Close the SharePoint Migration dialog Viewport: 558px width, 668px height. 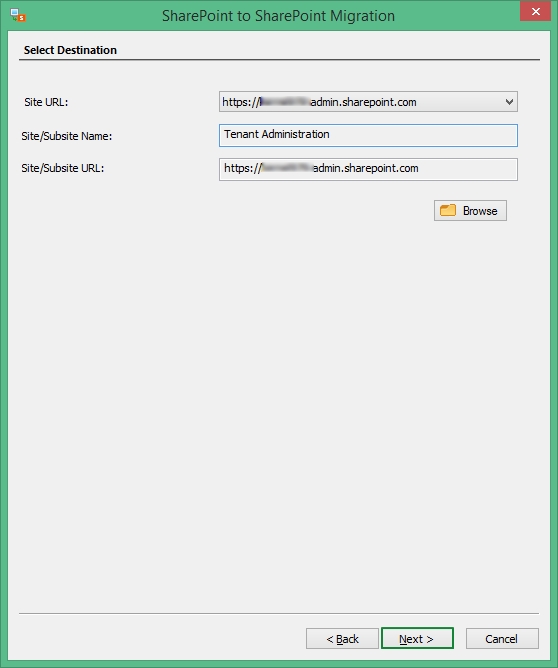pyautogui.click(x=535, y=12)
